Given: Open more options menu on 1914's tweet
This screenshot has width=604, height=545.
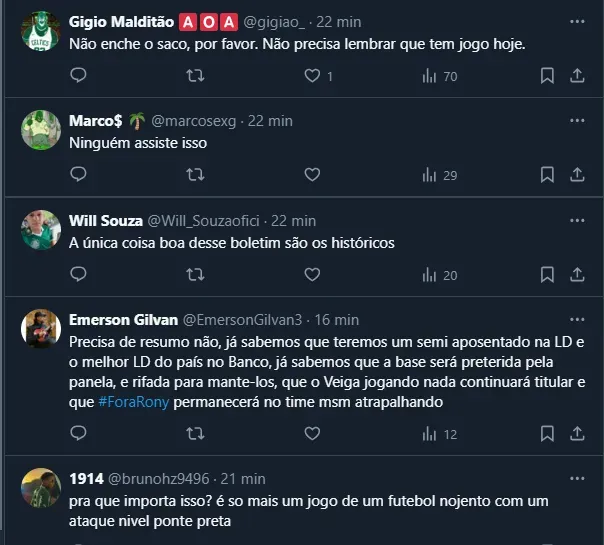Looking at the screenshot, I should tap(577, 479).
